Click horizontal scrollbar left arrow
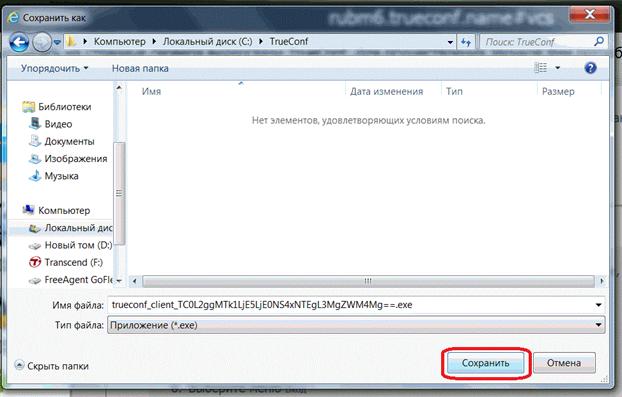 click(134, 281)
